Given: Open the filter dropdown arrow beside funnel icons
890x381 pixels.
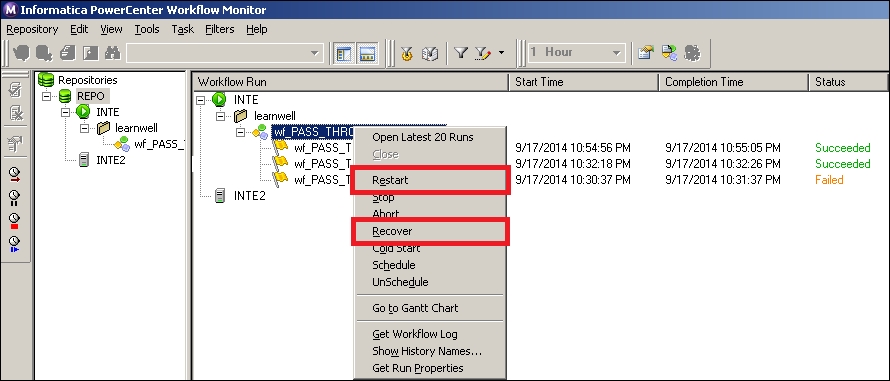Looking at the screenshot, I should click(501, 53).
